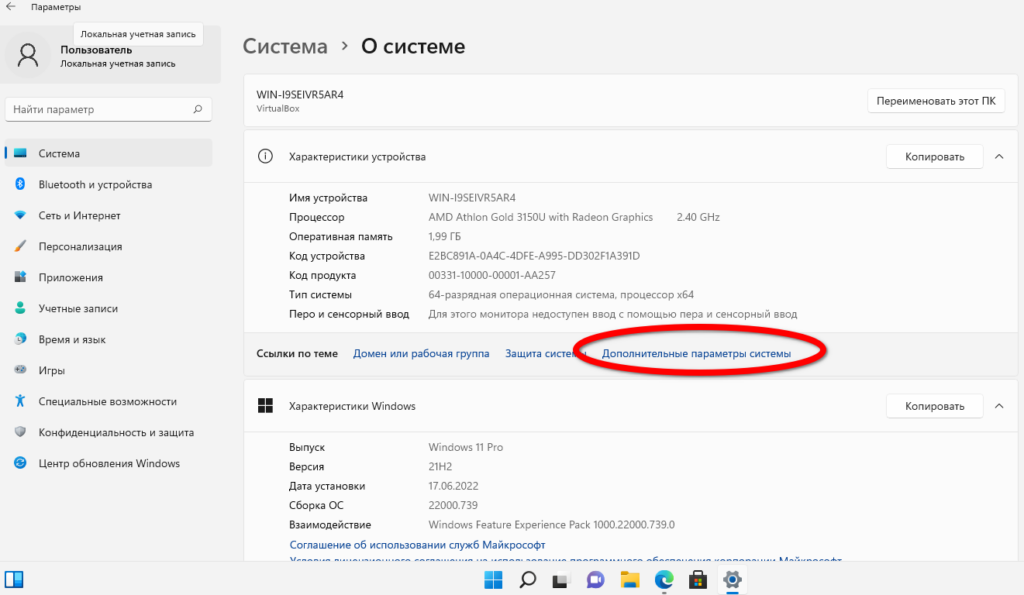Click the RAM value 1,99 ГБ

click(445, 236)
